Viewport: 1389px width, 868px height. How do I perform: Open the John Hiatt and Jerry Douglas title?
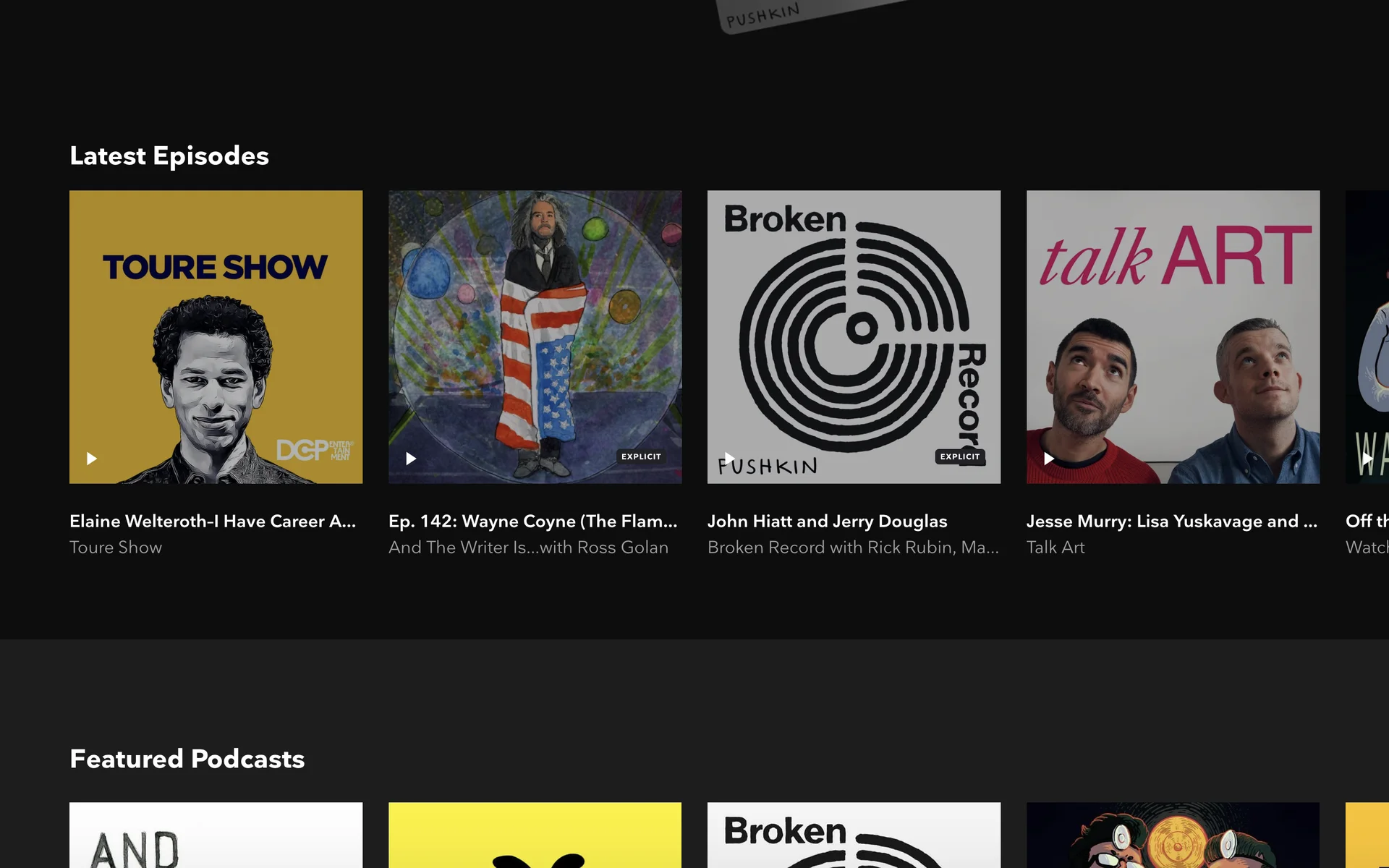pyautogui.click(x=827, y=522)
